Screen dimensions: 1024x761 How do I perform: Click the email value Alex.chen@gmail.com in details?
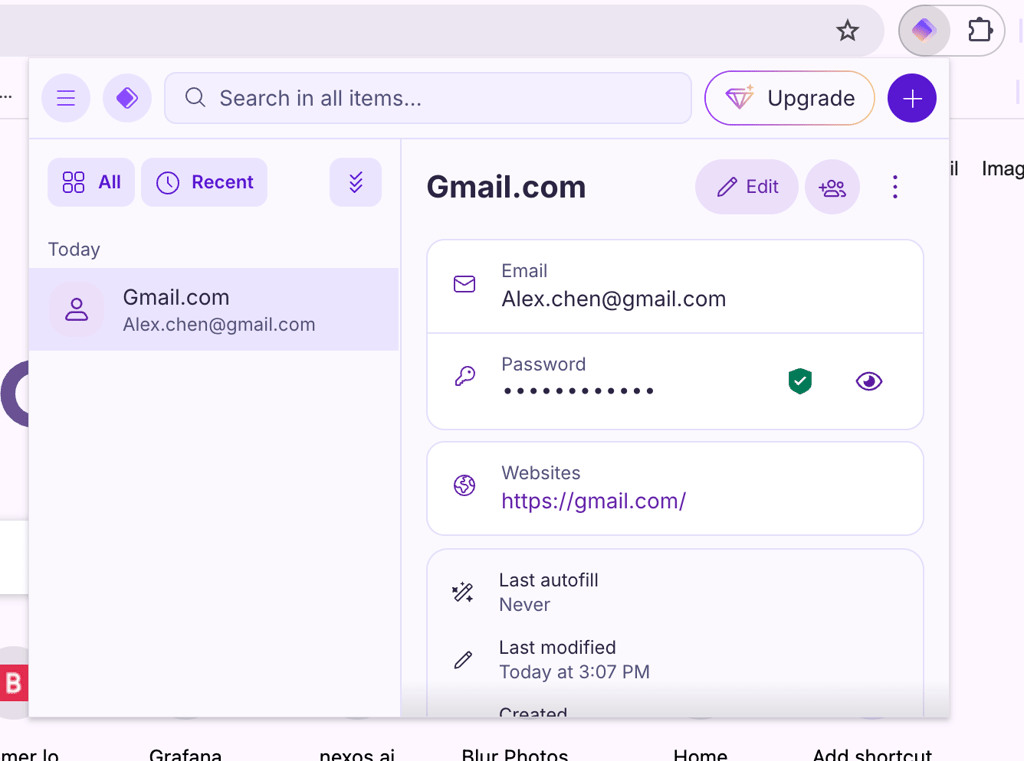pyautogui.click(x=613, y=299)
